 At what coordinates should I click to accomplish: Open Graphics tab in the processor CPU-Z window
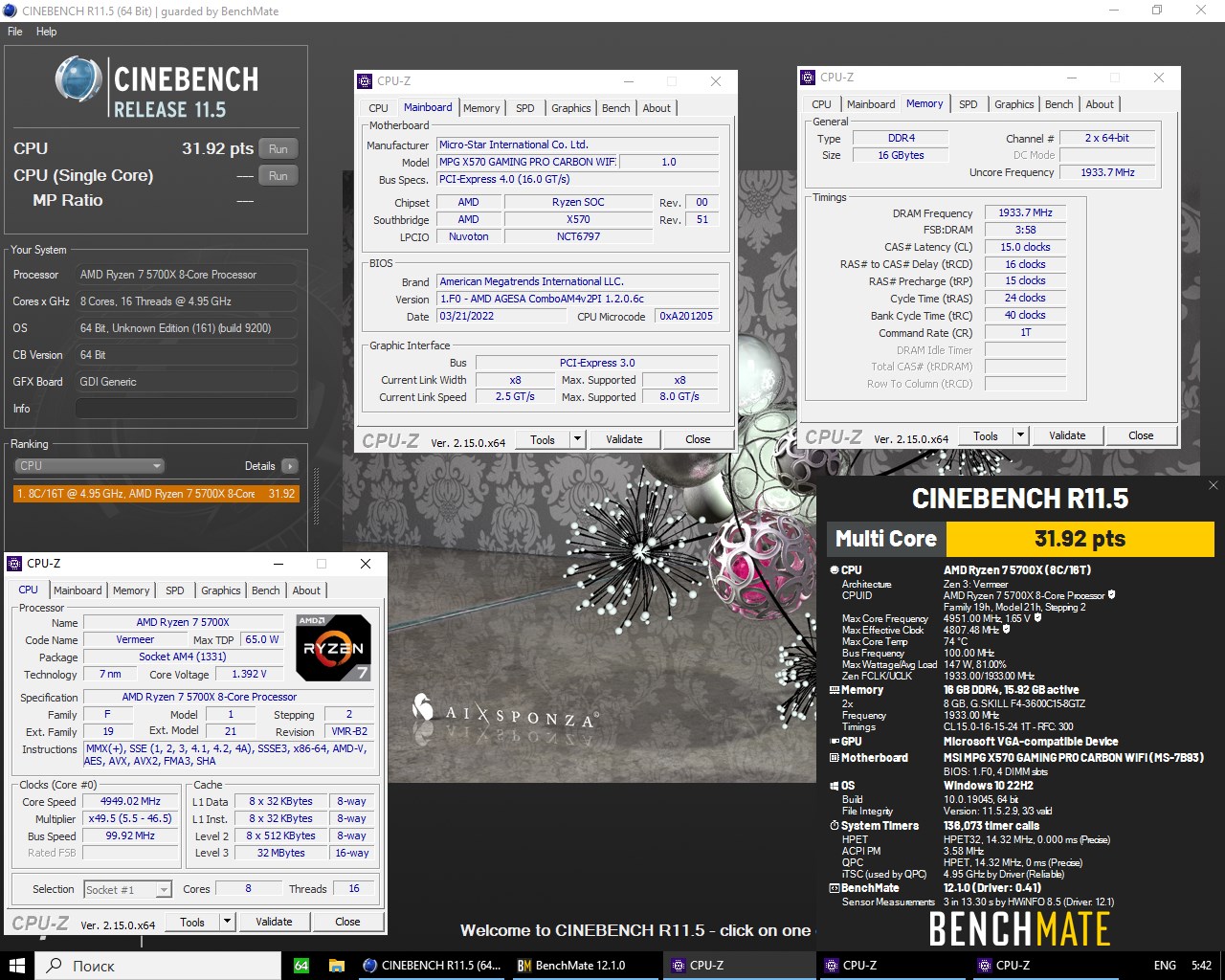[x=221, y=590]
